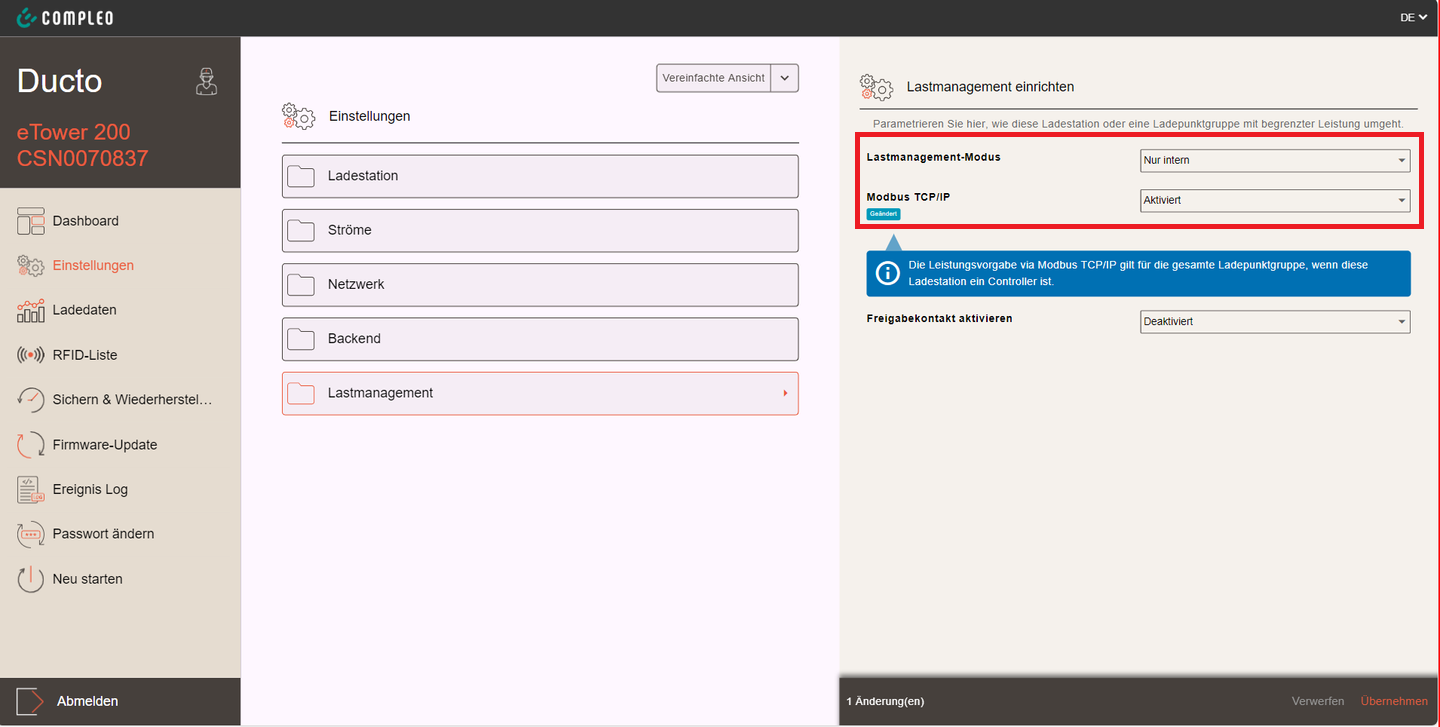The width and height of the screenshot is (1440, 727).
Task: Open the Ladestation settings folder
Action: pyautogui.click(x=540, y=176)
